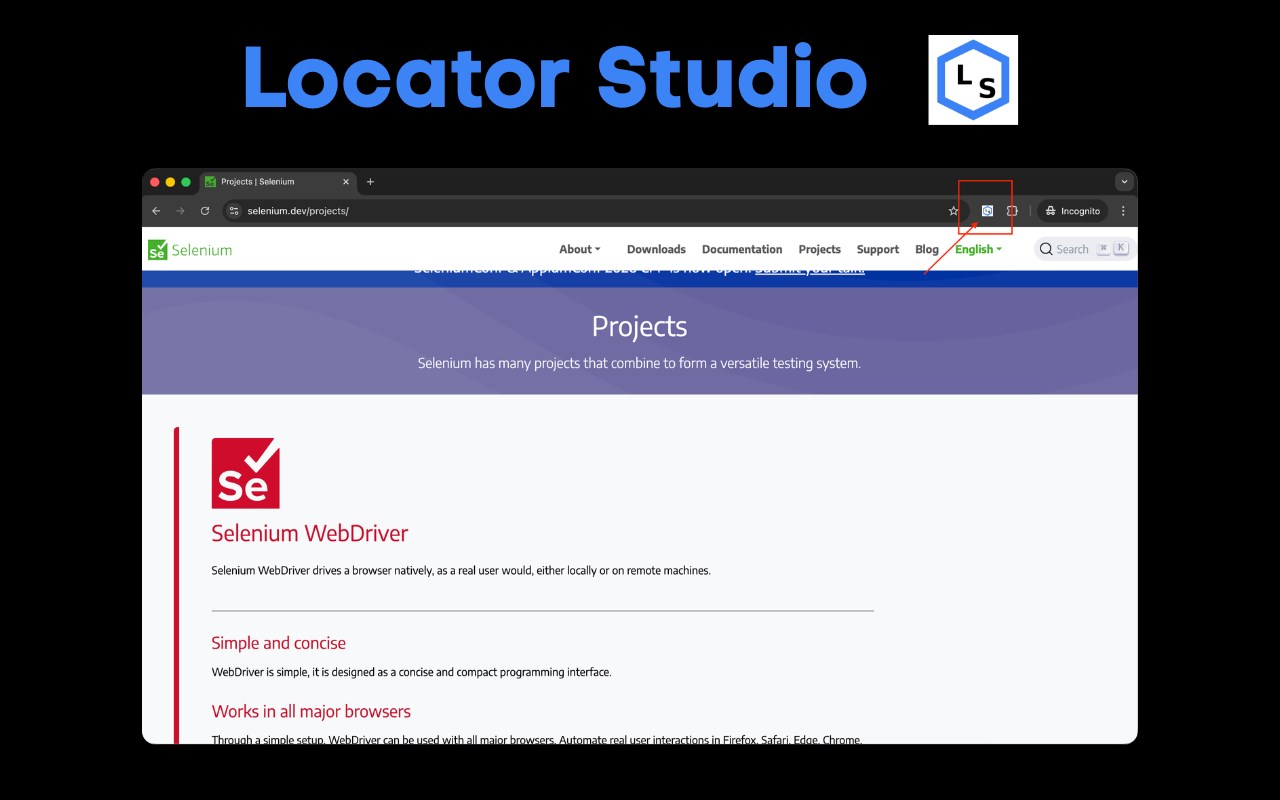Expand the tab search chevron in tab strip
1280x800 pixels.
tap(1124, 182)
